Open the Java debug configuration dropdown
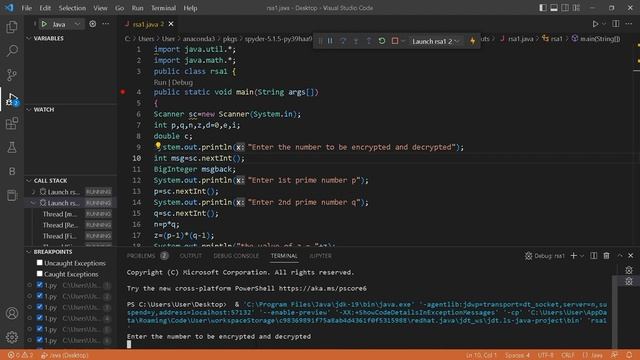This screenshot has width=640, height=360. point(65,24)
